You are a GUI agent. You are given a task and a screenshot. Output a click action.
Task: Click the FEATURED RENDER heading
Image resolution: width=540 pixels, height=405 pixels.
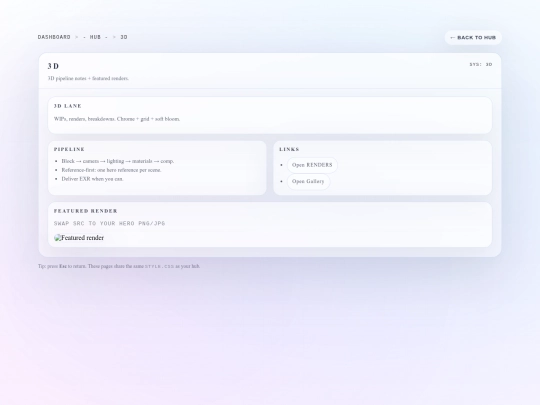(86, 211)
